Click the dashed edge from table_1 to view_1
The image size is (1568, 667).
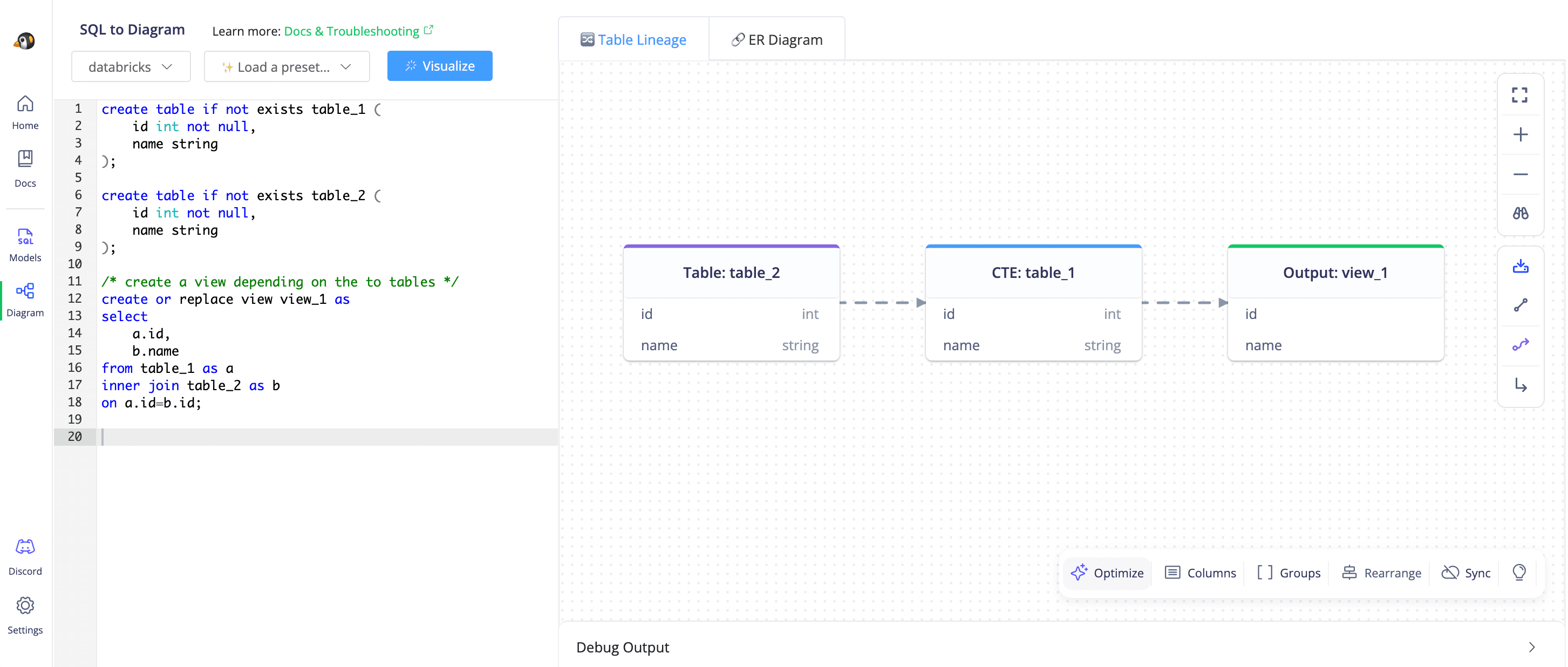point(1184,302)
